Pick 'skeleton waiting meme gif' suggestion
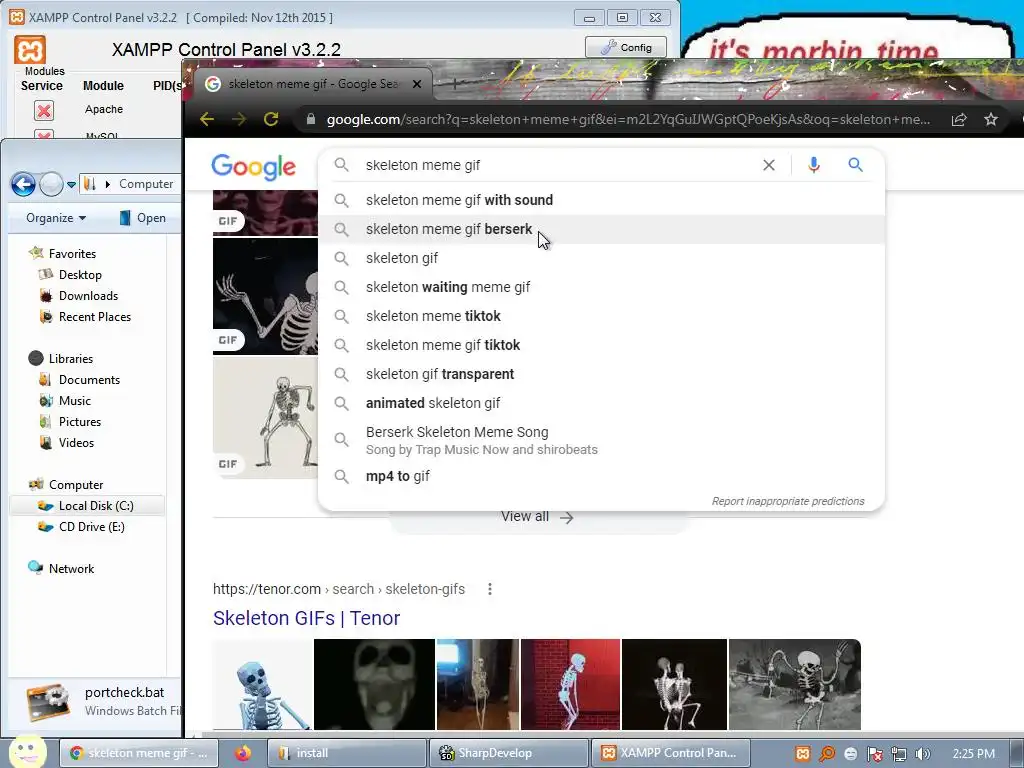Image resolution: width=1024 pixels, height=768 pixels. [x=601, y=287]
